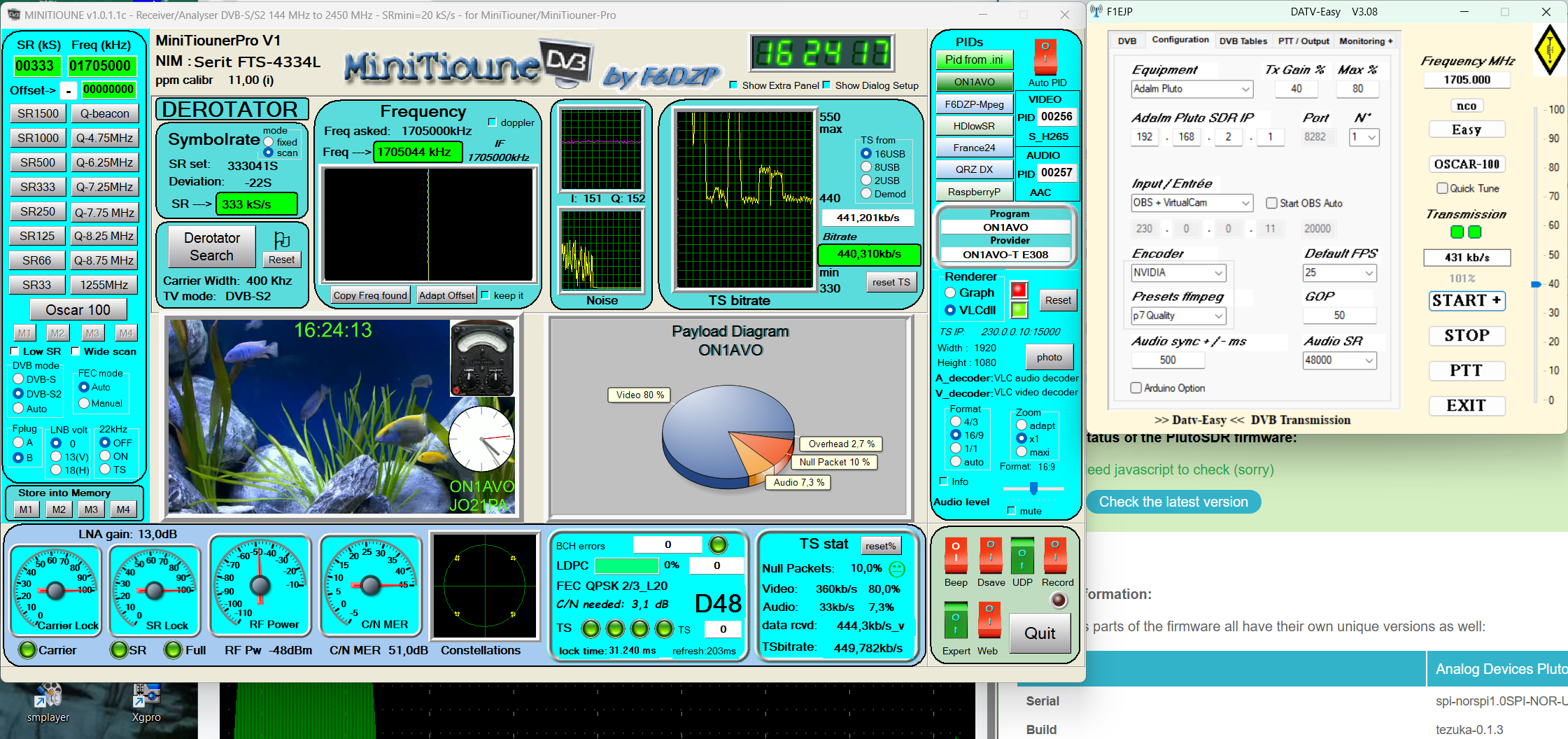Check the keep it checkbox
The width and height of the screenshot is (1568, 739).
[485, 295]
